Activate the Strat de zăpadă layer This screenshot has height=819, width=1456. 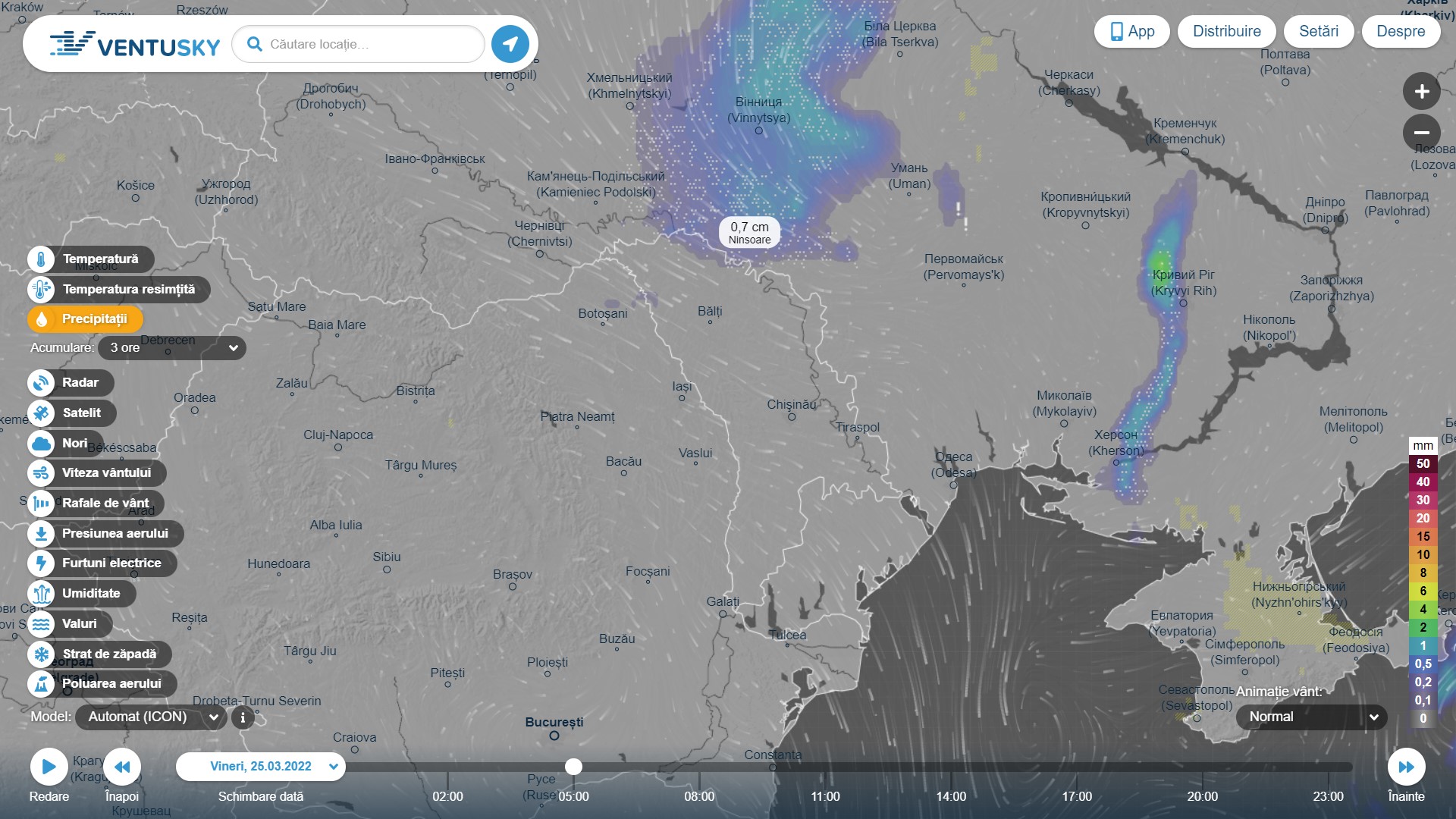click(x=99, y=654)
